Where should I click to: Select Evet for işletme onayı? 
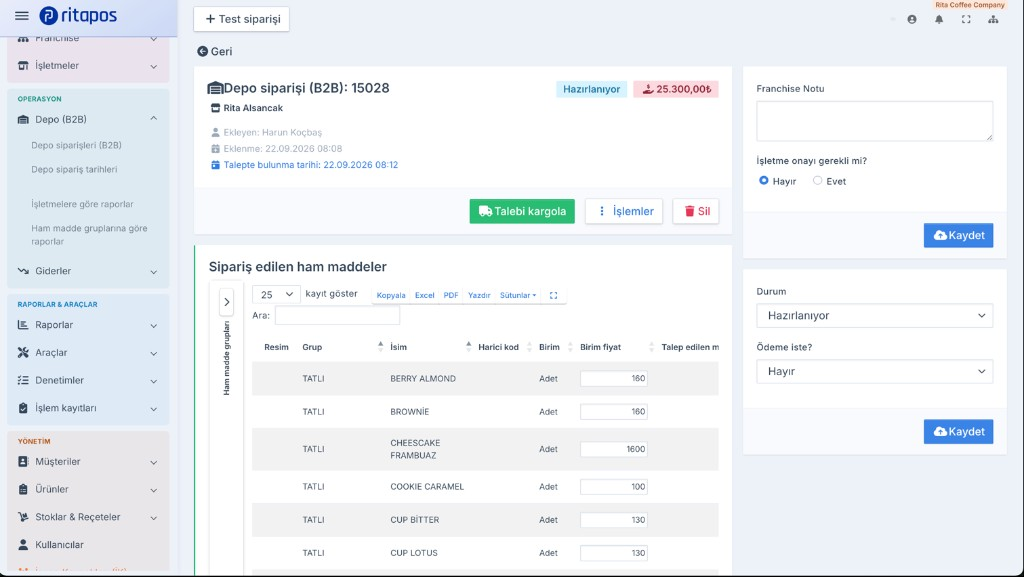(x=817, y=181)
